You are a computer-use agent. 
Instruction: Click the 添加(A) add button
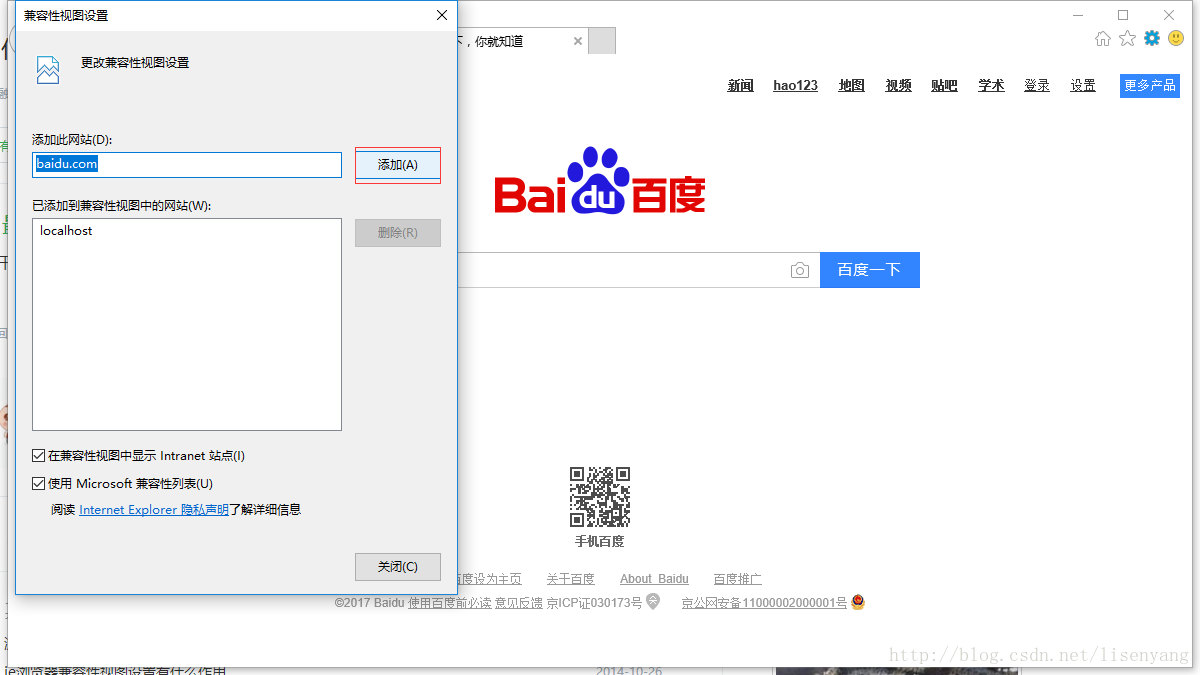pos(398,165)
